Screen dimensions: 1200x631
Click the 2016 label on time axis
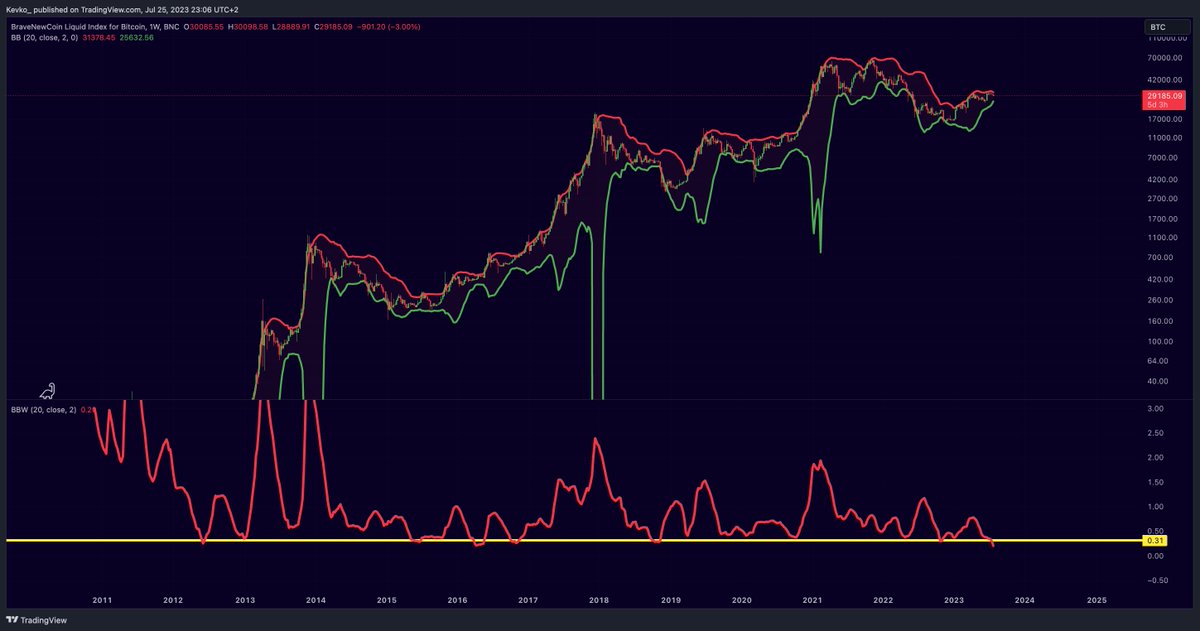tap(457, 600)
